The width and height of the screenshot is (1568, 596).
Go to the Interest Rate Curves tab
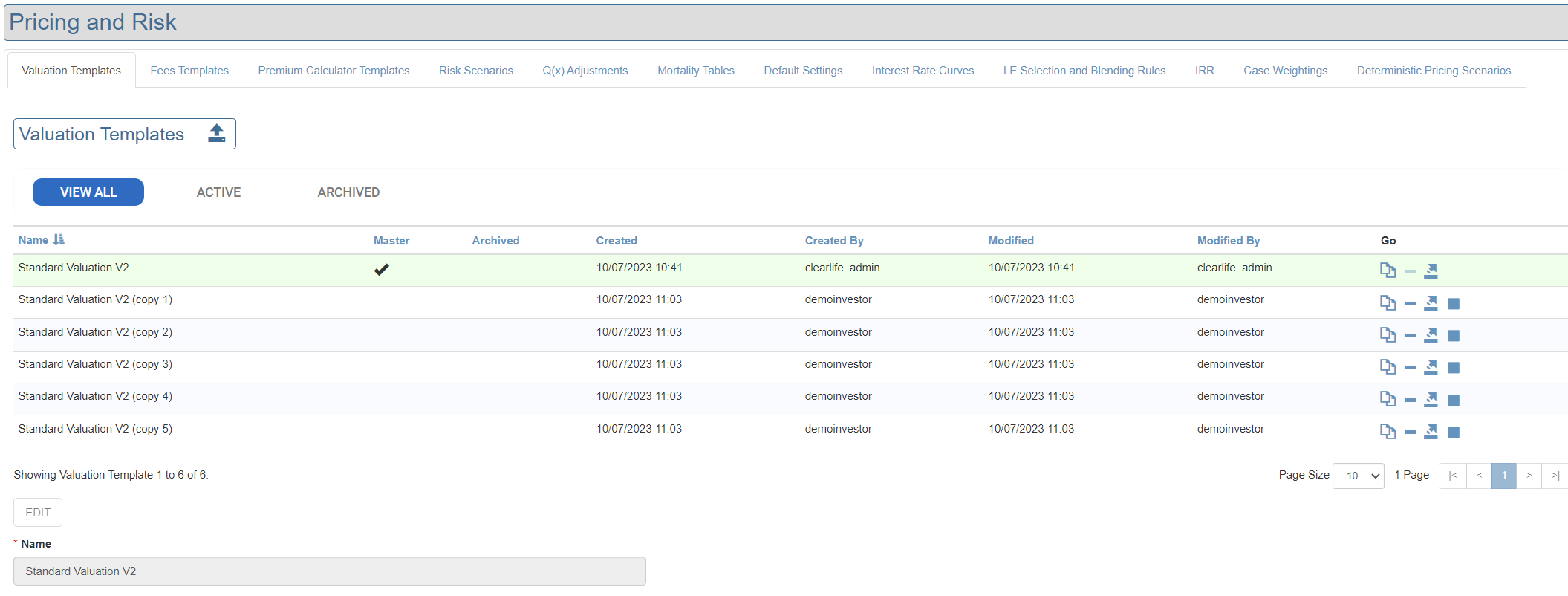(x=923, y=71)
